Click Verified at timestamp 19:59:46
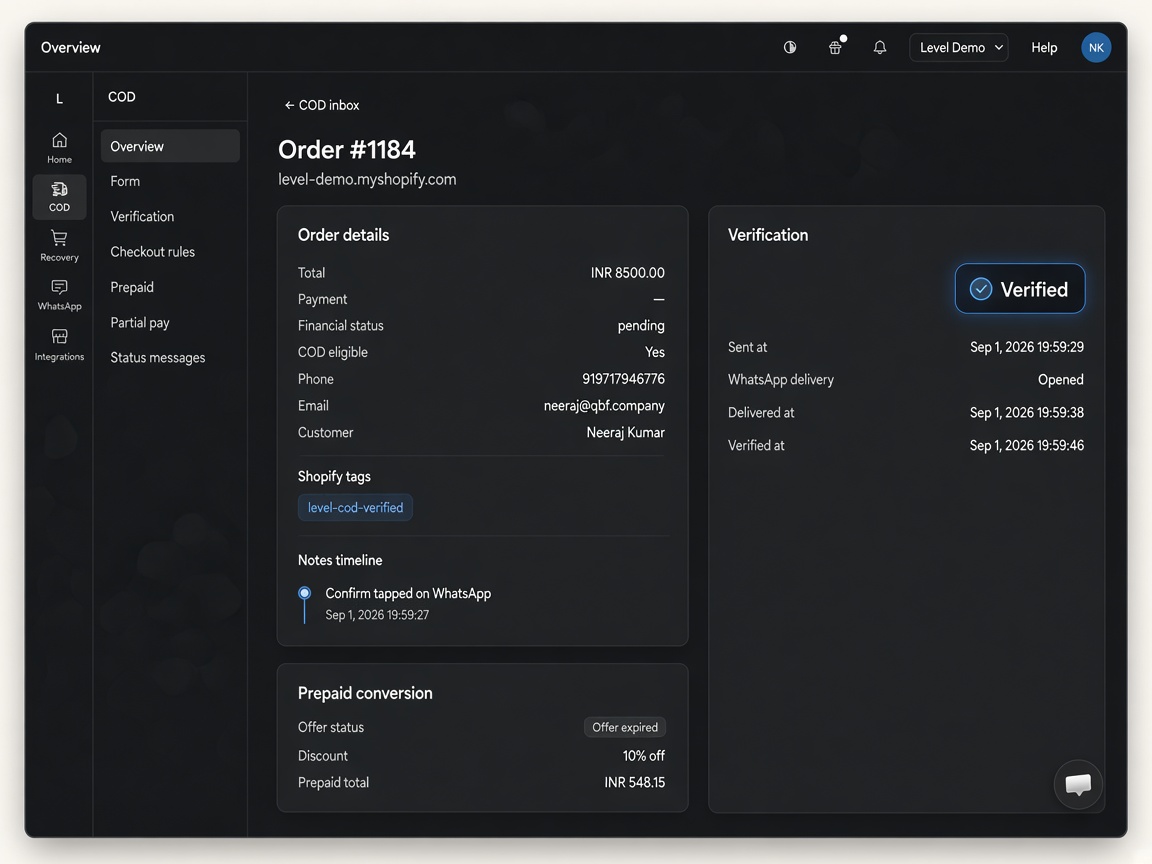 click(1026, 445)
